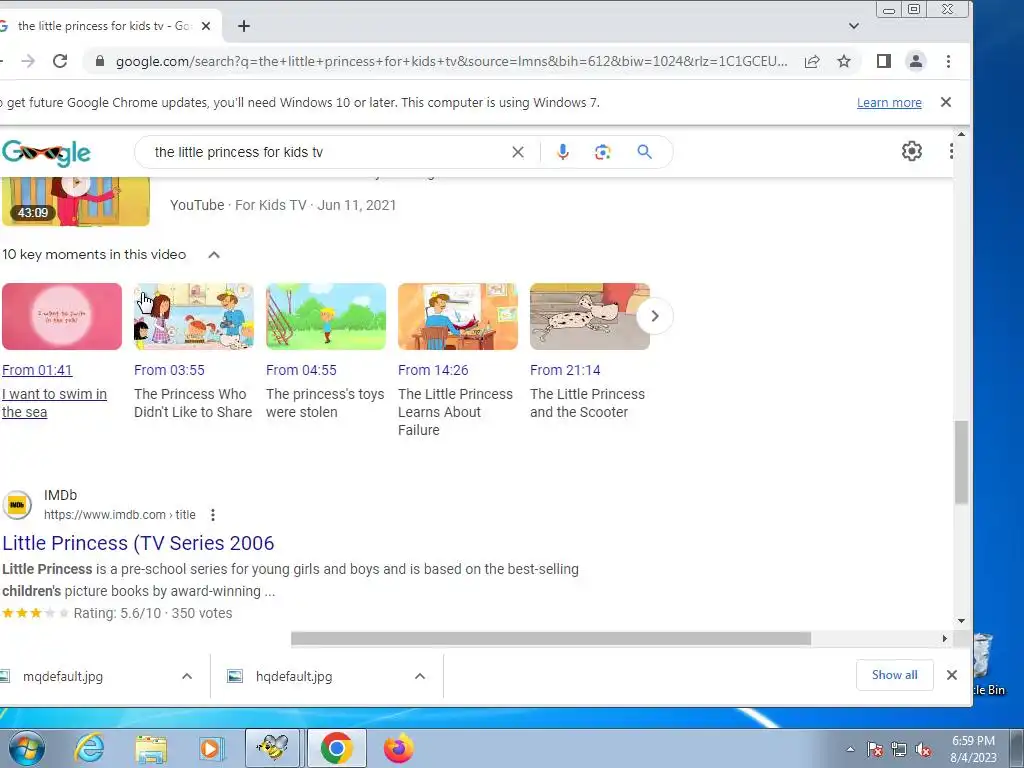Bookmark this page with the star icon
Image resolution: width=1024 pixels, height=768 pixels.
844,61
